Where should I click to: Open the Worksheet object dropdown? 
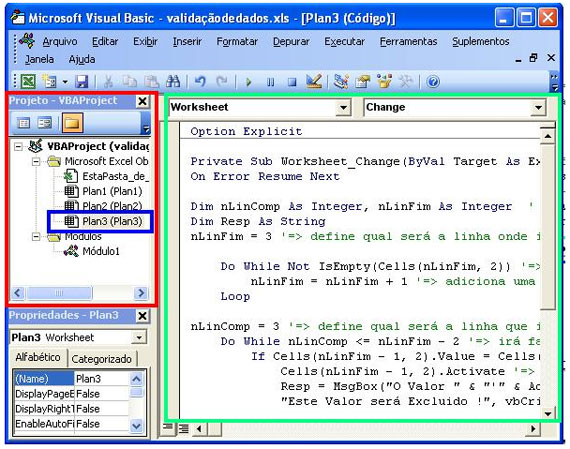pyautogui.click(x=343, y=108)
